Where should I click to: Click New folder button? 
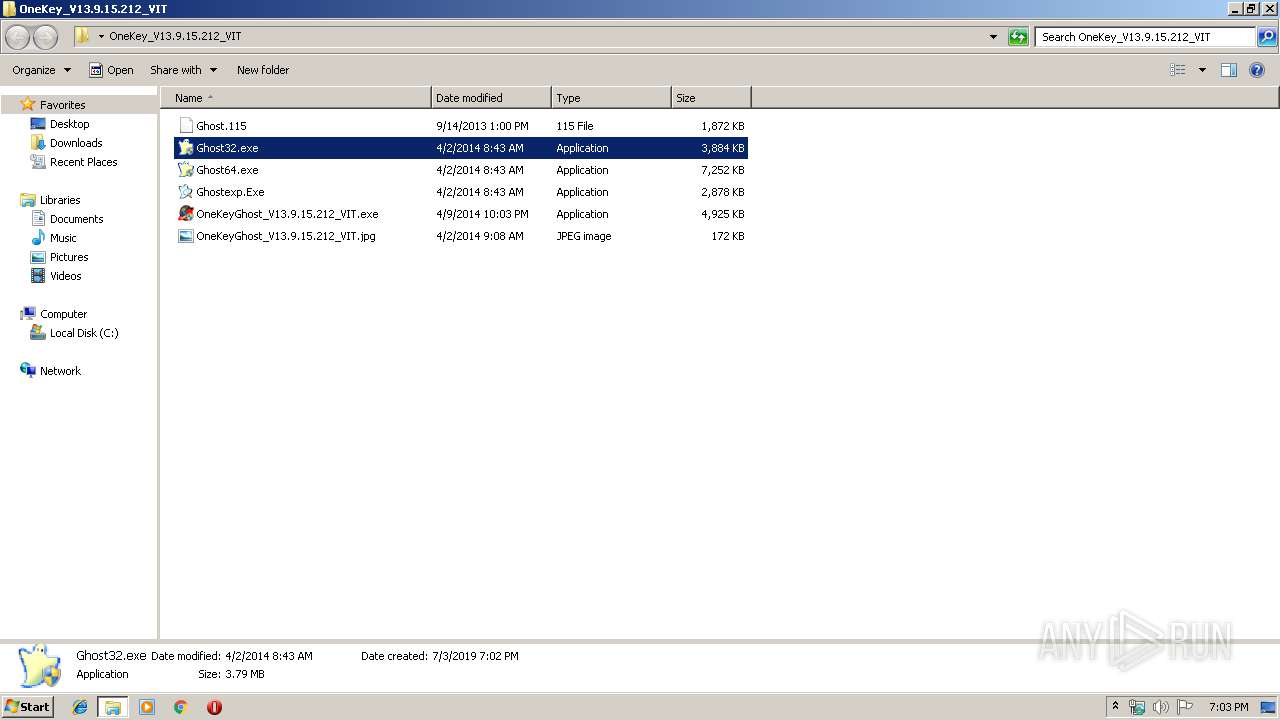(x=263, y=70)
